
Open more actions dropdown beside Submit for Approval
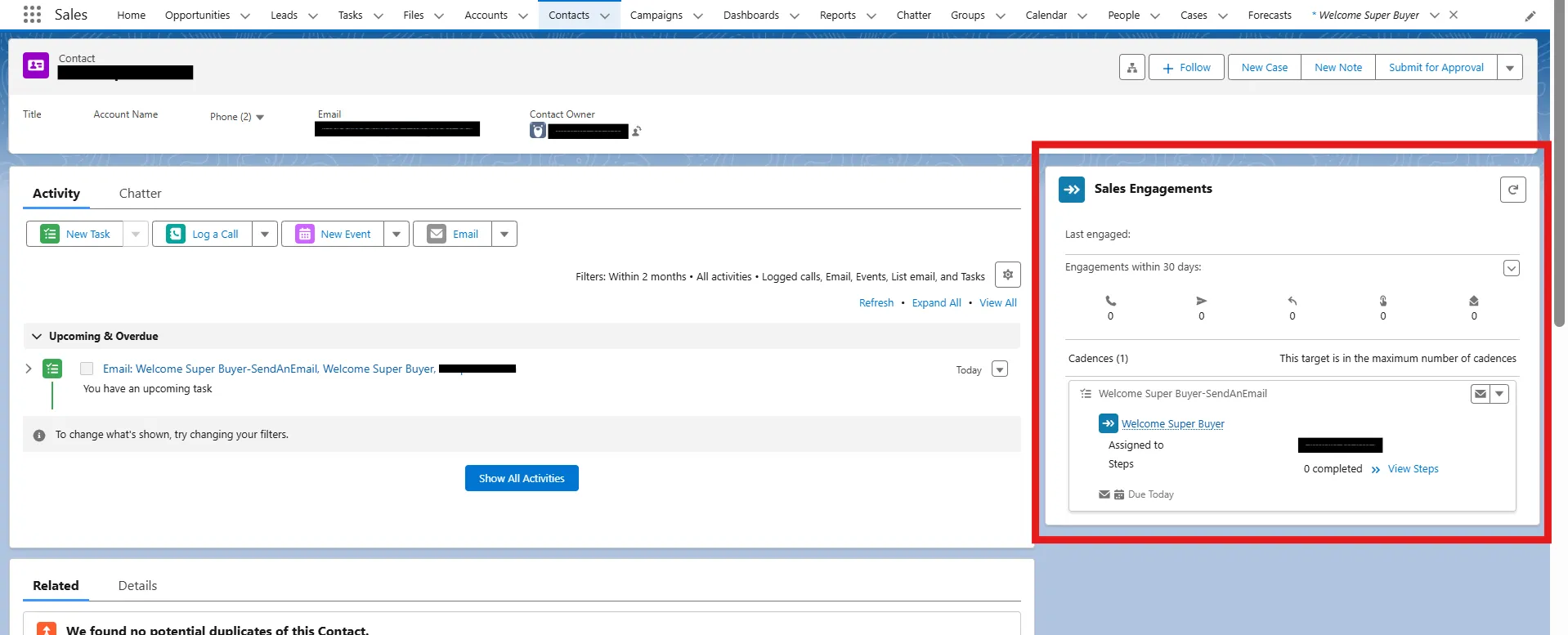[x=1509, y=68]
